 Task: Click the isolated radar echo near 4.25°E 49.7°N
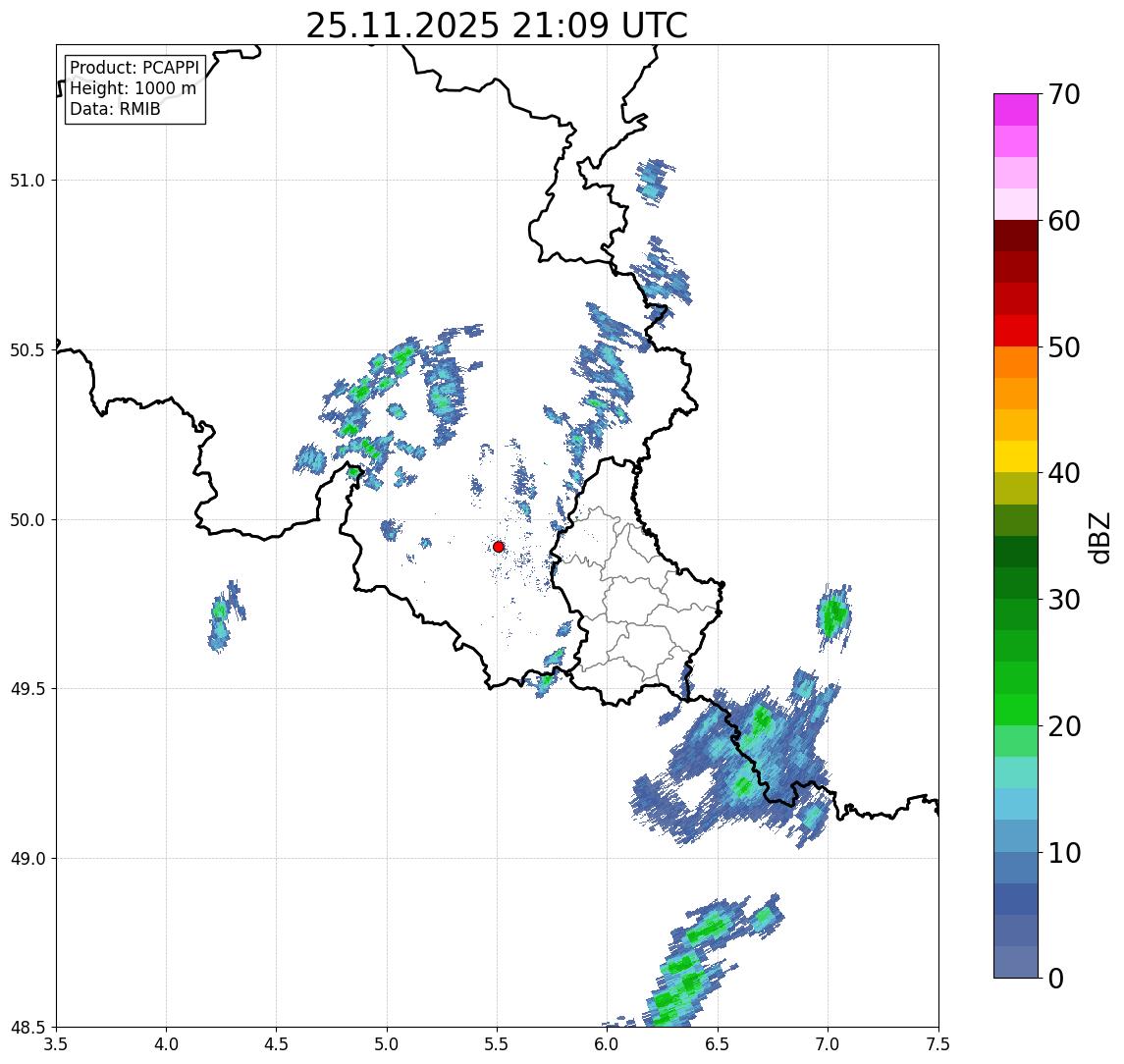pyautogui.click(x=226, y=616)
